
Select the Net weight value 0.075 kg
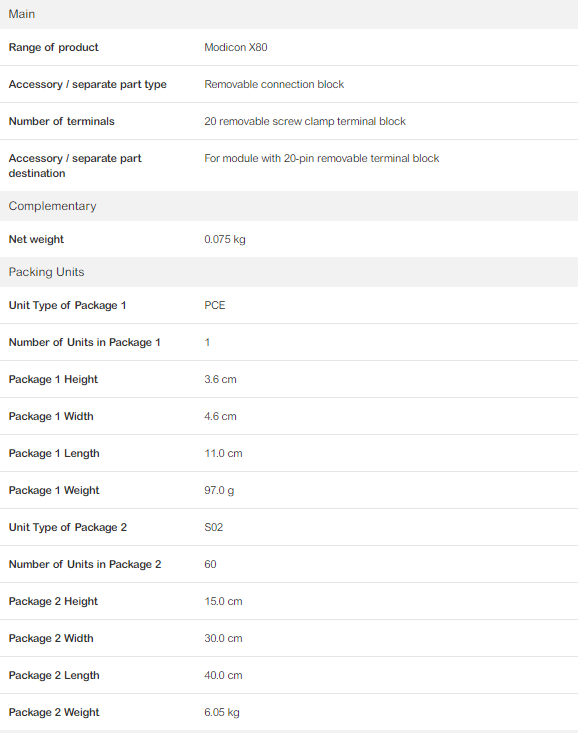point(224,239)
